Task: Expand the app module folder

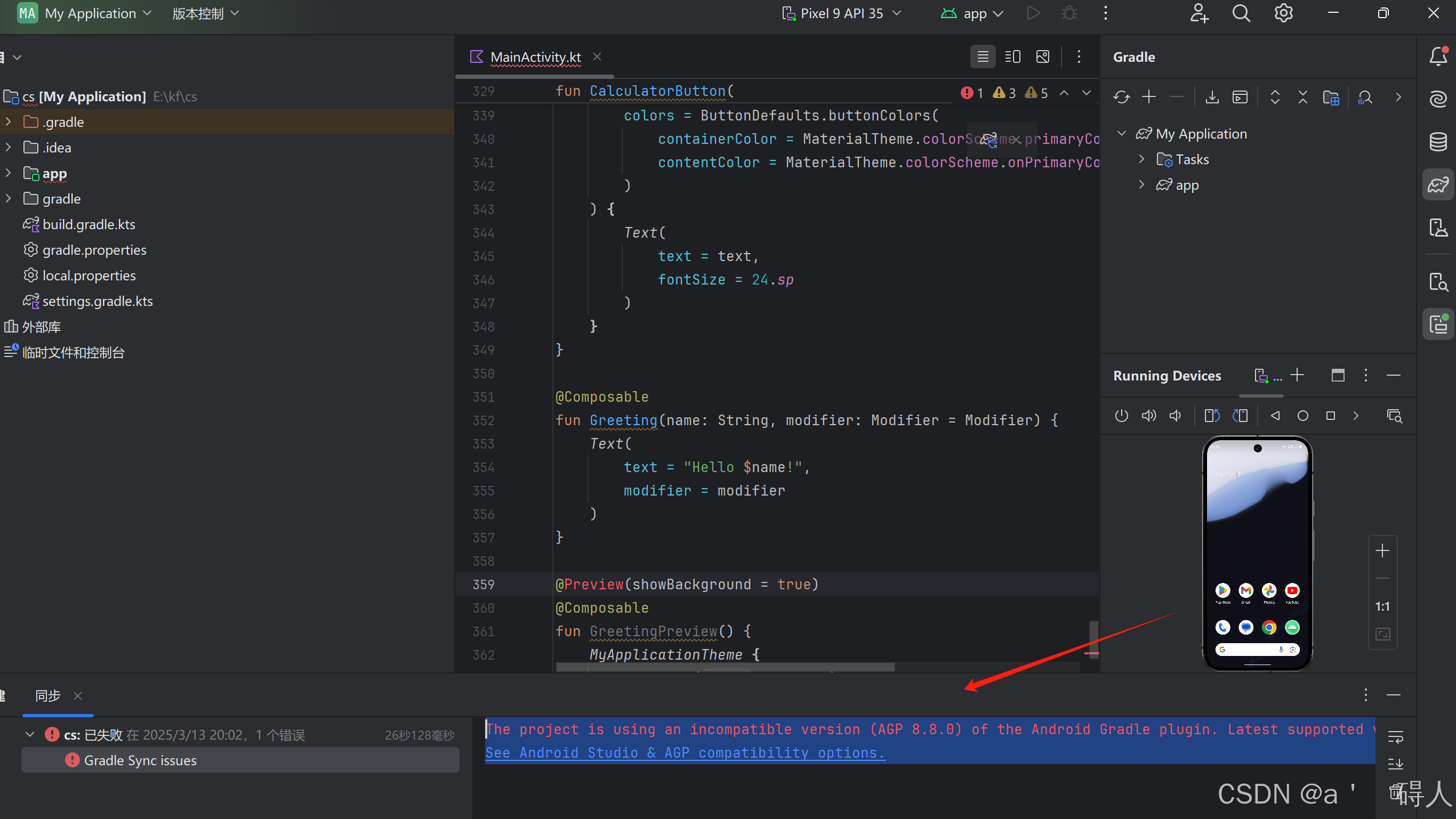Action: click(x=9, y=173)
